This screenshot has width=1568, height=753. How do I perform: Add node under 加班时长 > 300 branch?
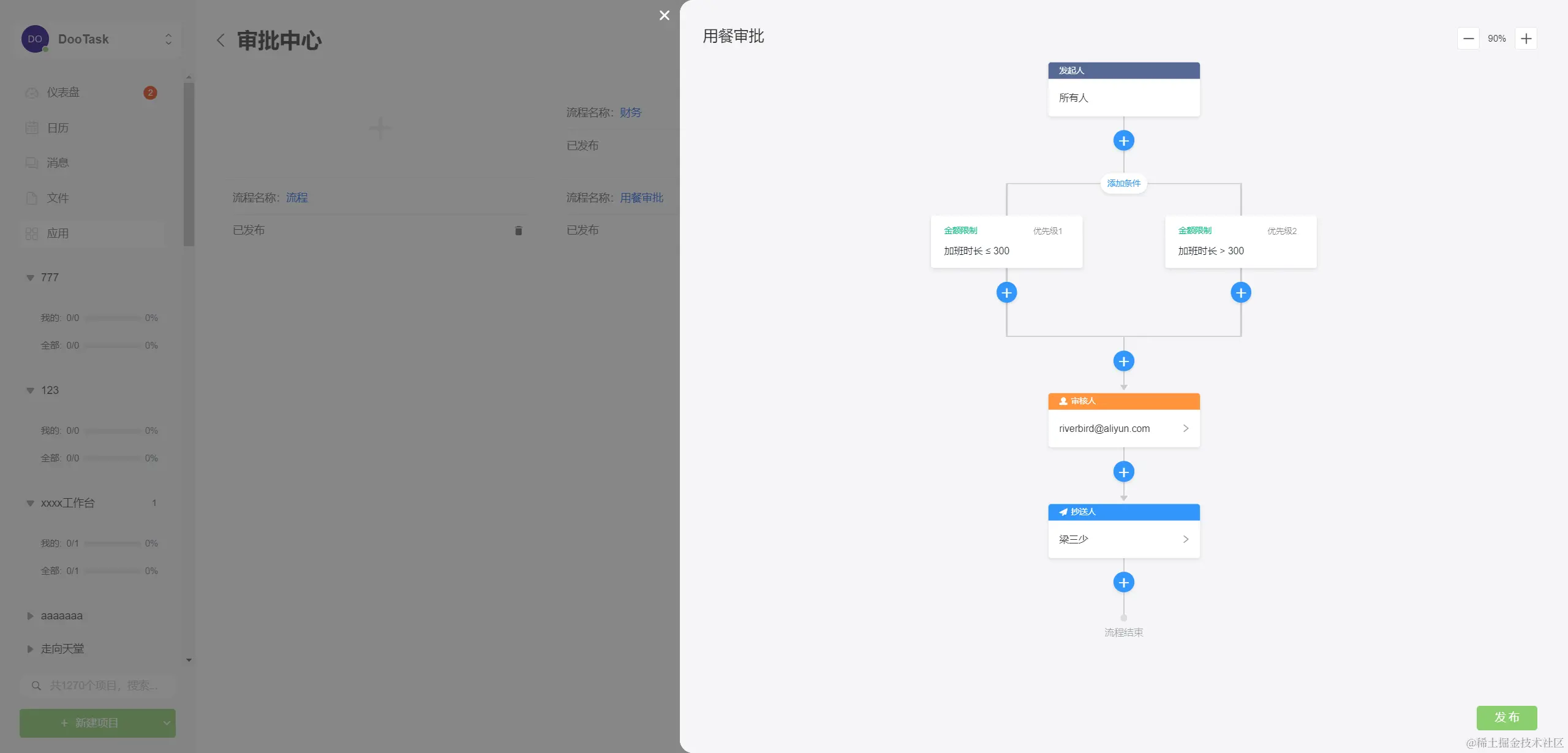point(1241,293)
